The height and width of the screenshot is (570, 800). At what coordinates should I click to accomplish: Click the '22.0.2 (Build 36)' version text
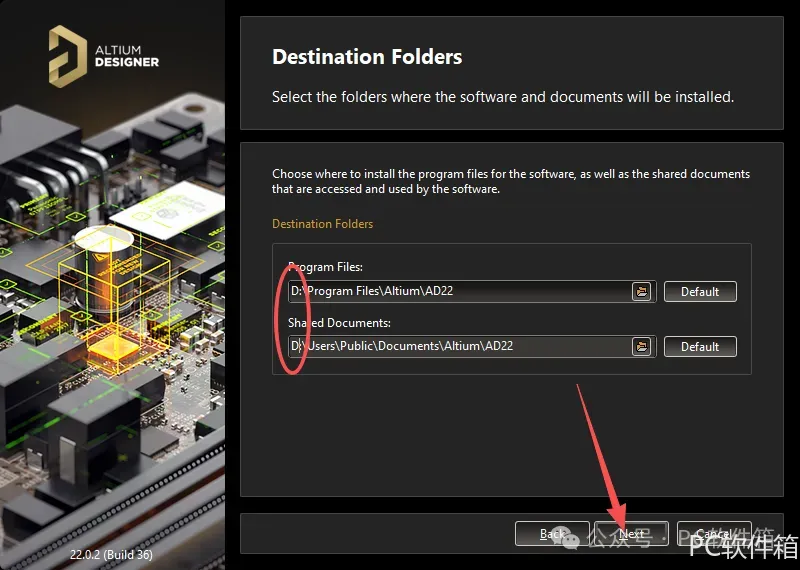111,554
